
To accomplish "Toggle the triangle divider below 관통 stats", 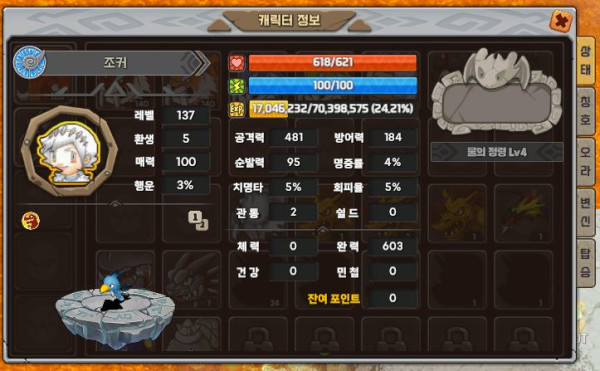I will tap(323, 229).
